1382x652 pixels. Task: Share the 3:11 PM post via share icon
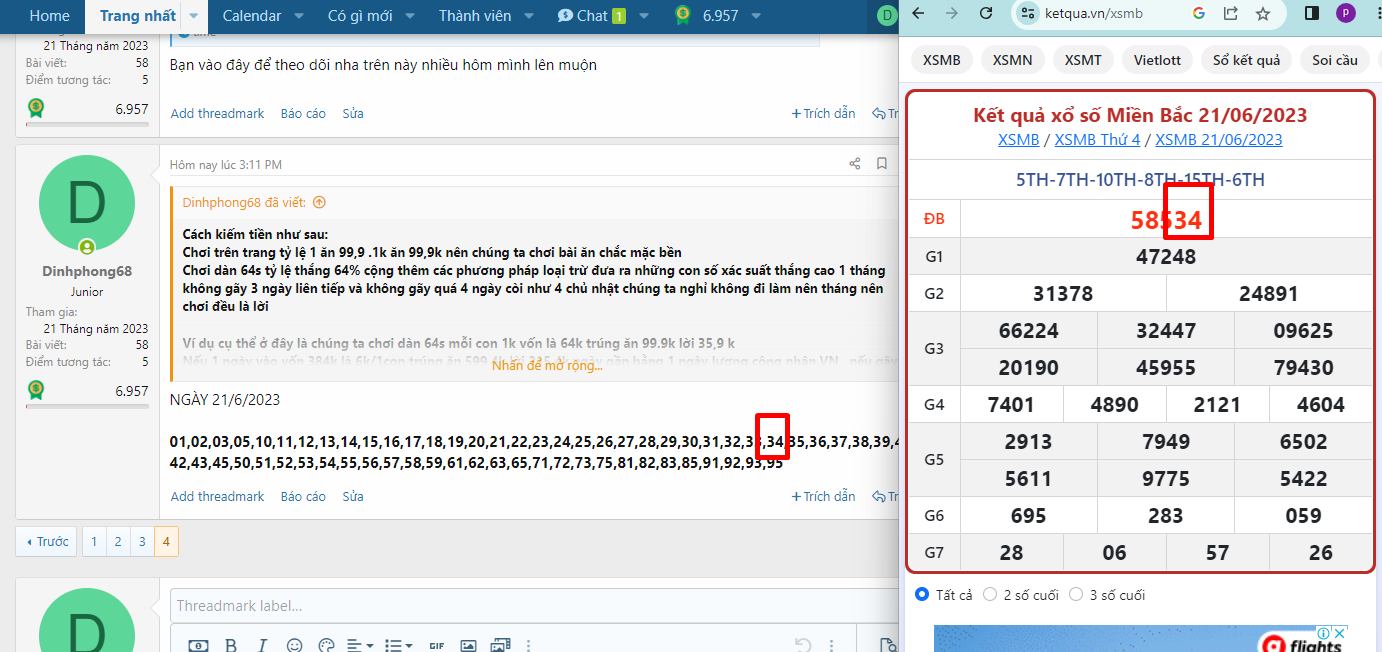(855, 164)
